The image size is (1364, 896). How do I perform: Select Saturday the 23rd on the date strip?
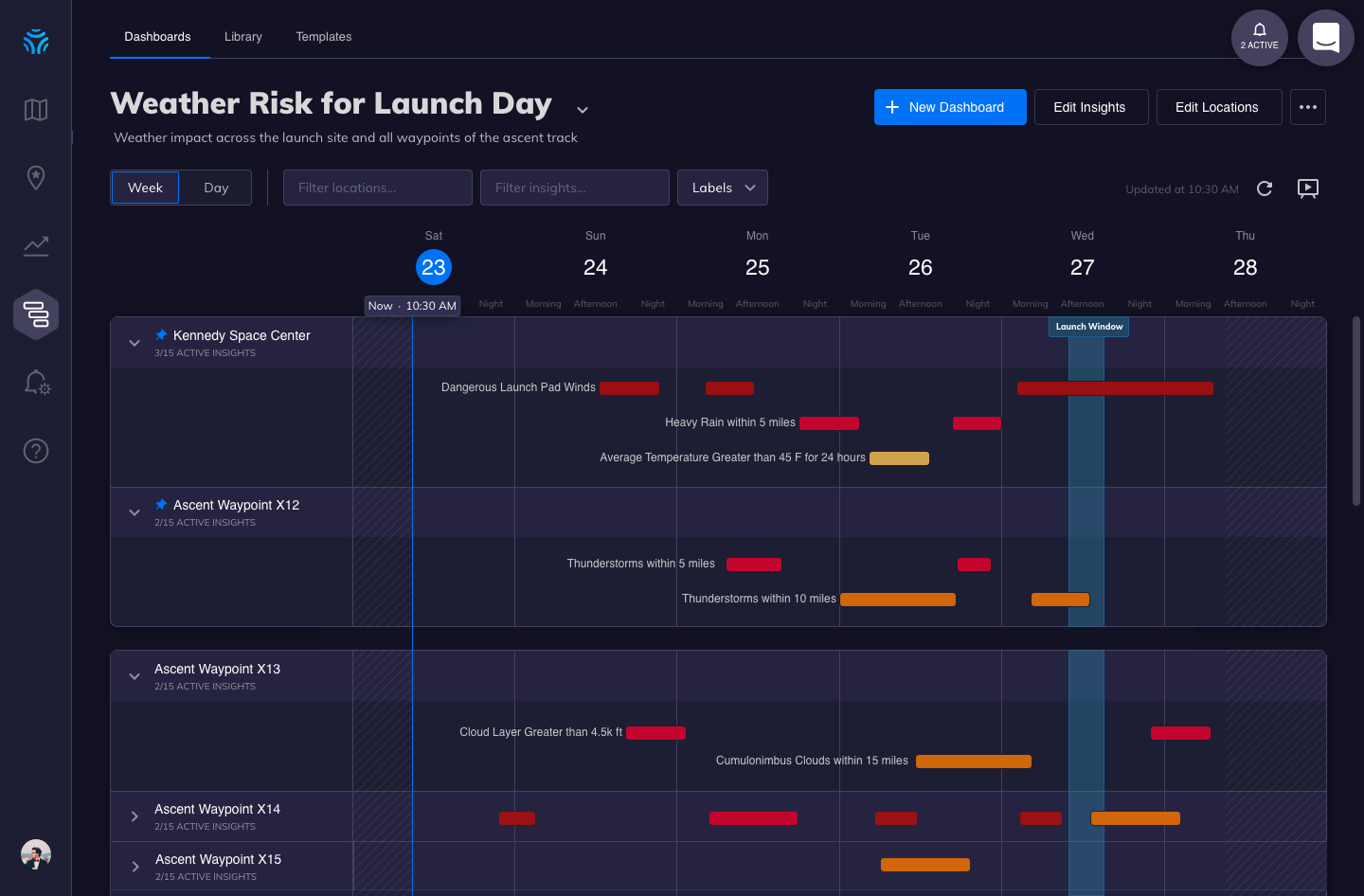(434, 267)
